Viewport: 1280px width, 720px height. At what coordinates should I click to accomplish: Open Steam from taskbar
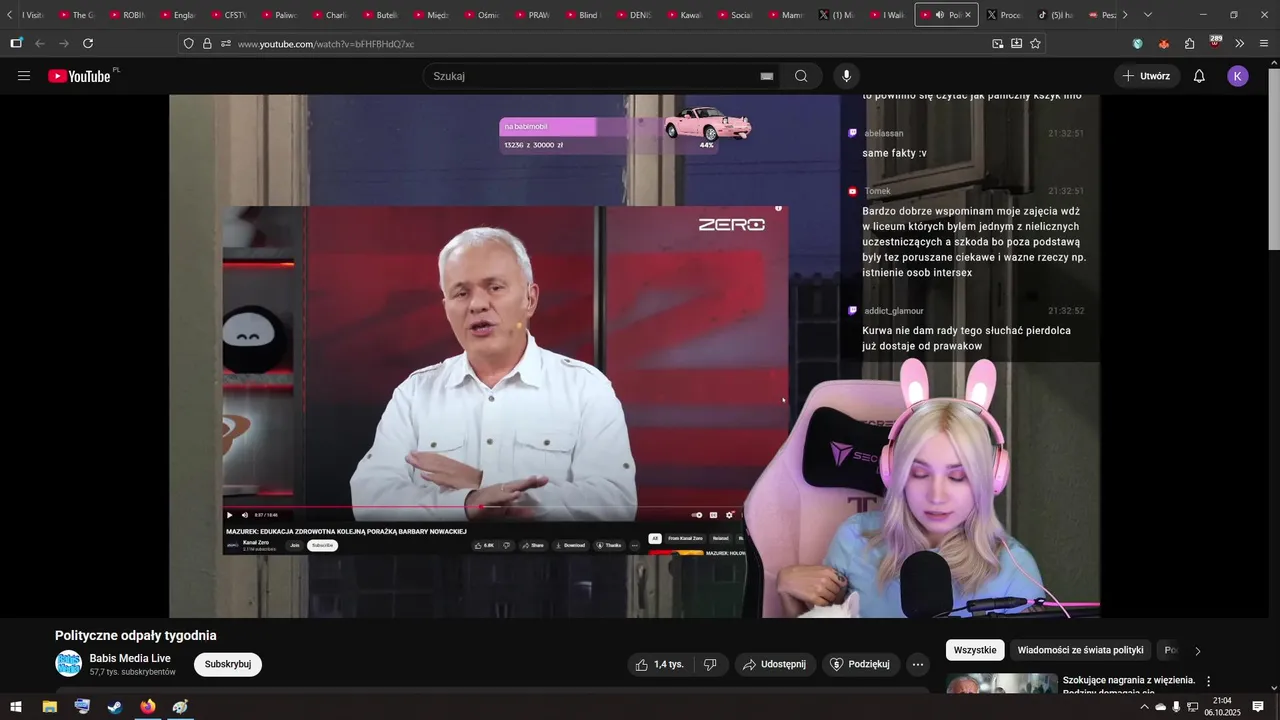115,707
